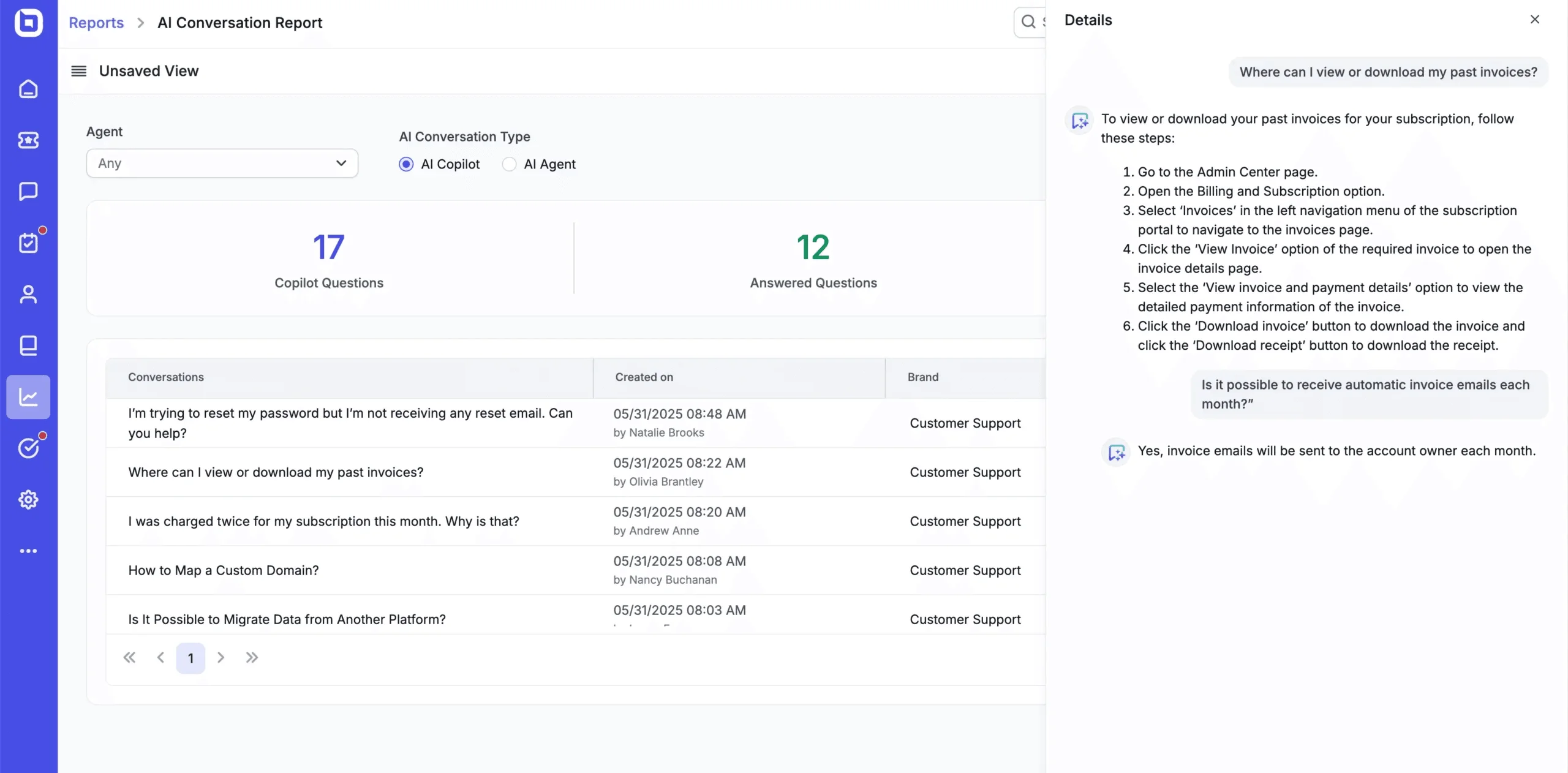Open the Reports chart icon in sidebar
This screenshot has height=773, width=1568.
click(x=28, y=397)
